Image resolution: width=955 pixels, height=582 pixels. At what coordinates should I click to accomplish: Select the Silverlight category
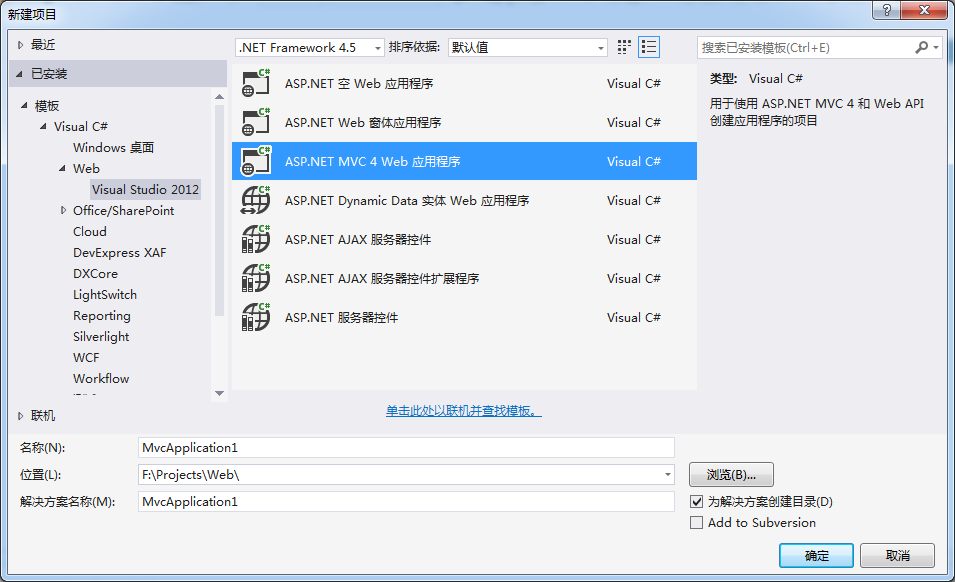[101, 337]
